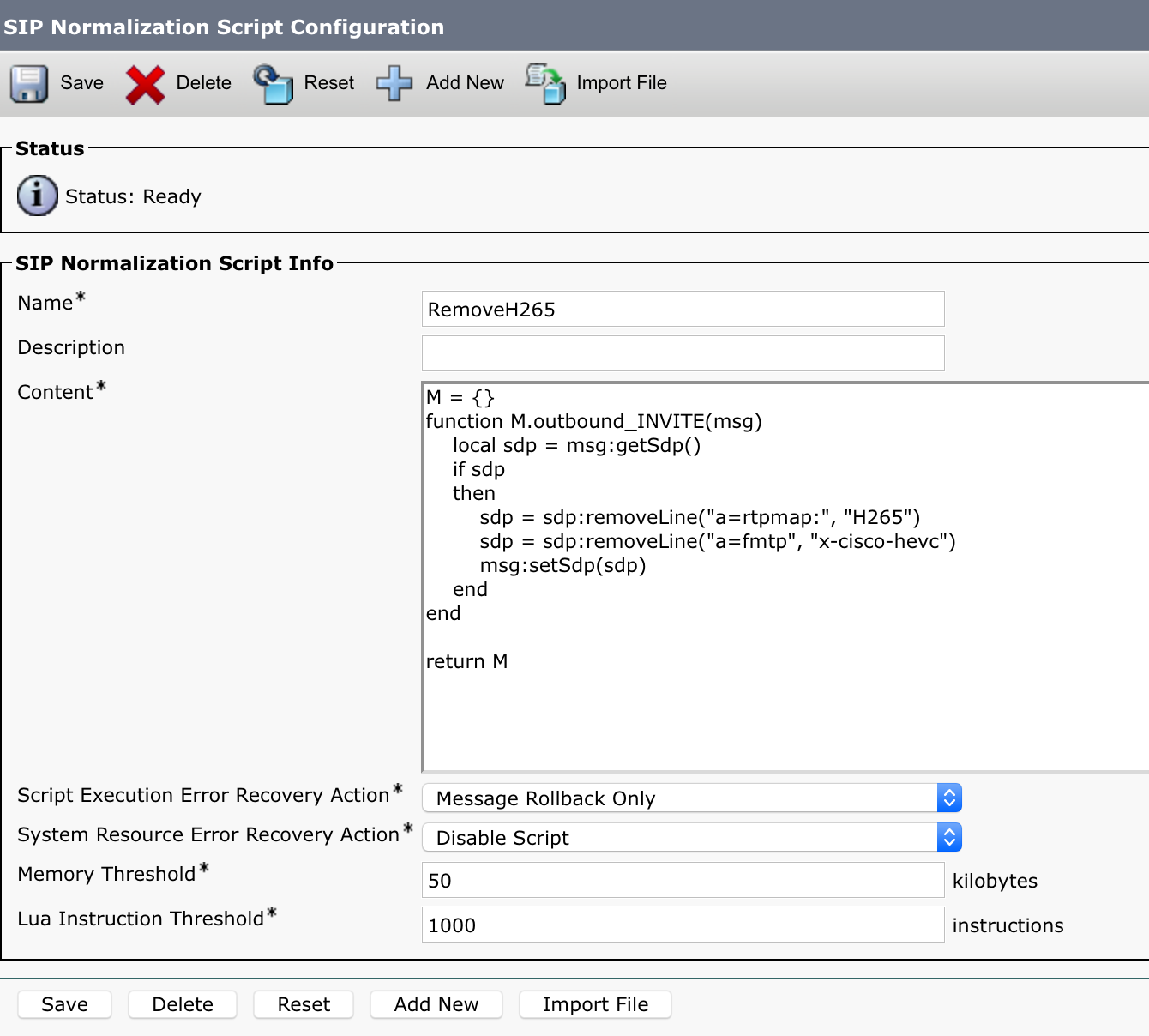This screenshot has width=1149, height=1036.
Task: Click the bottom Add New button
Action: point(436,1004)
